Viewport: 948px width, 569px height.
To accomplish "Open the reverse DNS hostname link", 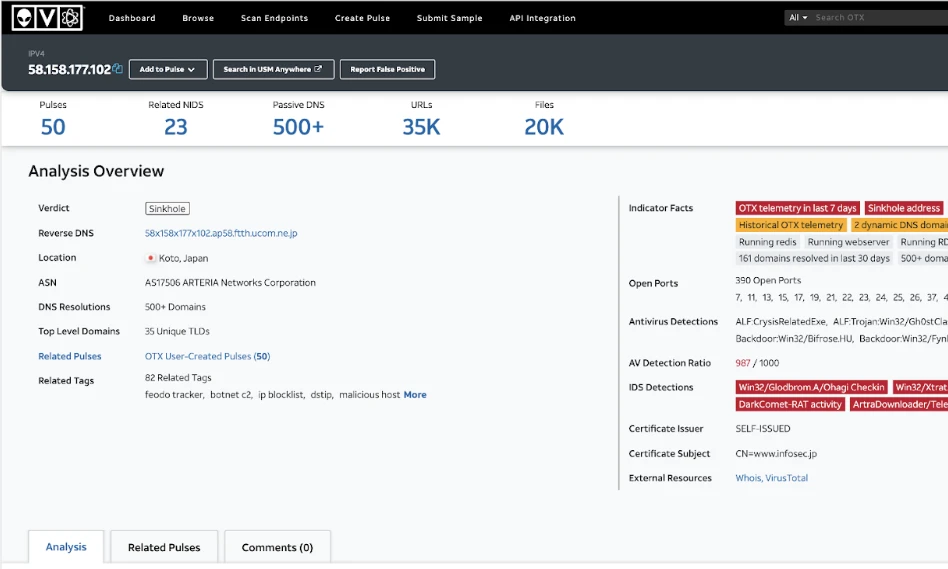I will point(221,233).
